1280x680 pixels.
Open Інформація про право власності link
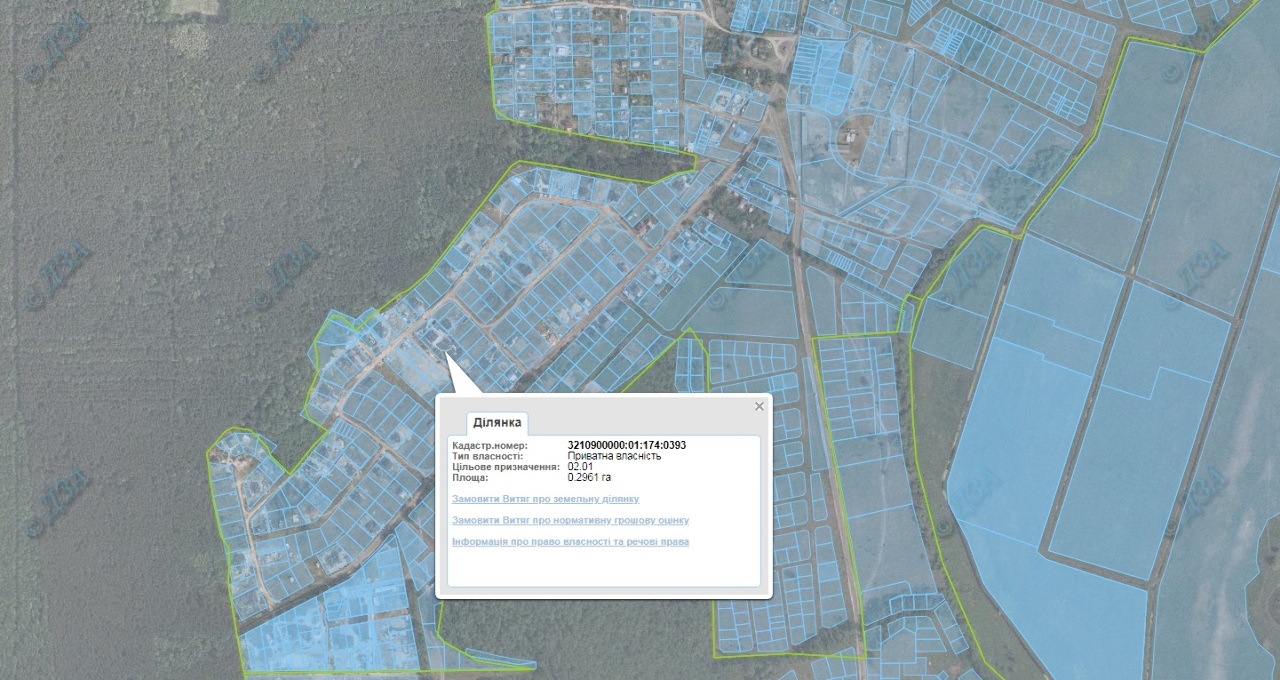570,542
